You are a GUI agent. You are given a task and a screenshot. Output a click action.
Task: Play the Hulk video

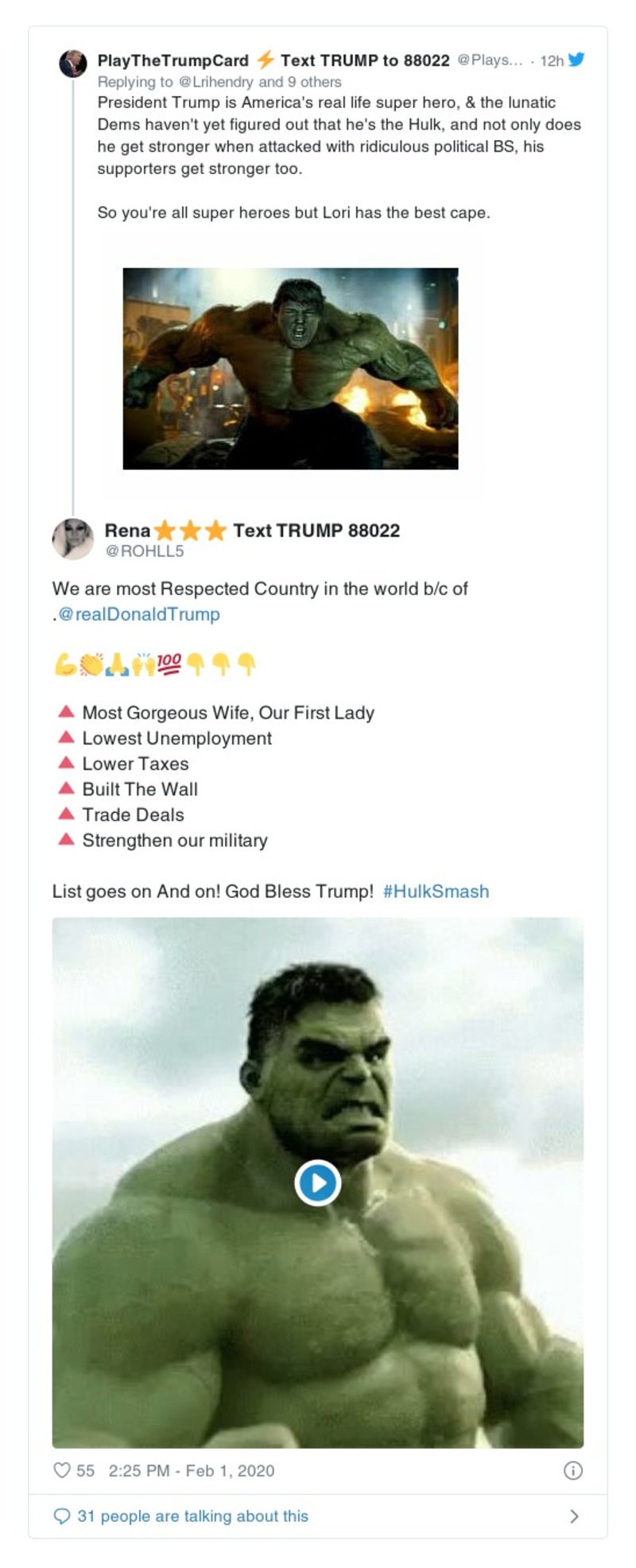[x=317, y=1182]
